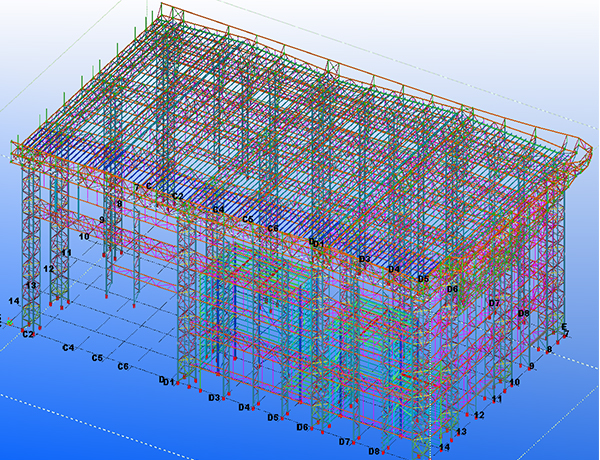The width and height of the screenshot is (600, 460).
Task: Click grid label C2 at the base corner
Action: pos(28,334)
